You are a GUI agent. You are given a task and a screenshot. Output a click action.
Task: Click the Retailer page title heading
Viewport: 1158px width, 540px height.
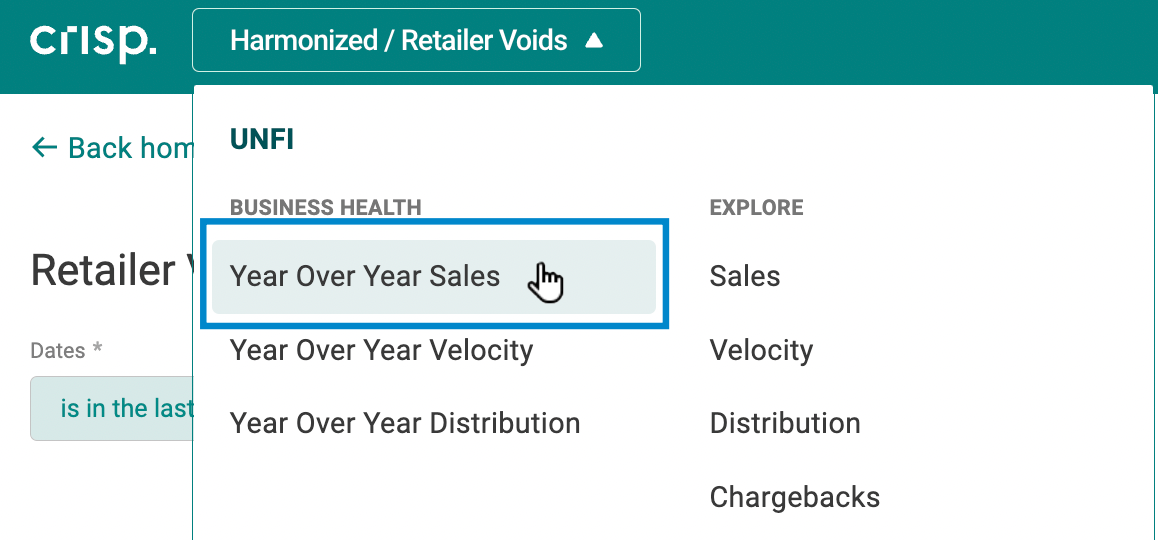pyautogui.click(x=112, y=271)
